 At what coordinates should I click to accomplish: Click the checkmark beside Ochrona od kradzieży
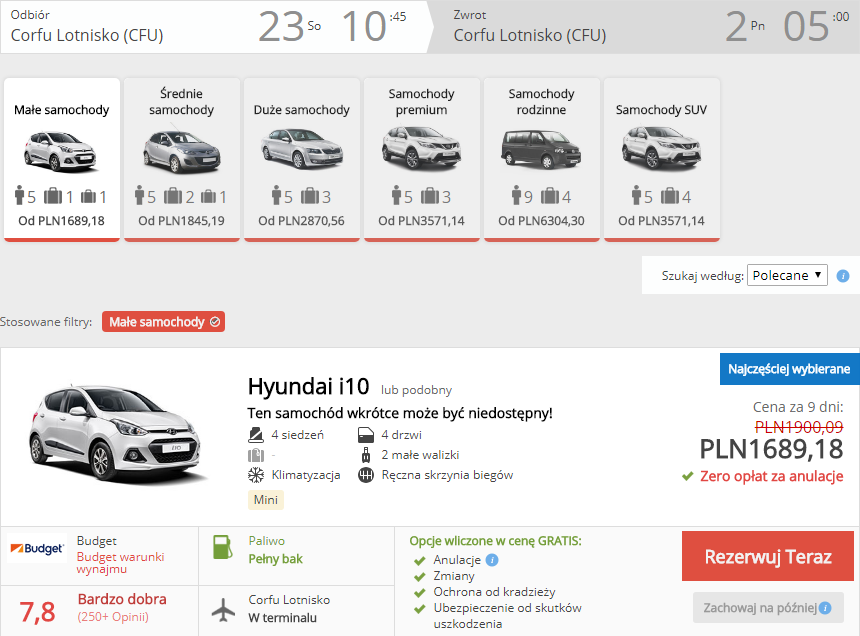tap(420, 593)
